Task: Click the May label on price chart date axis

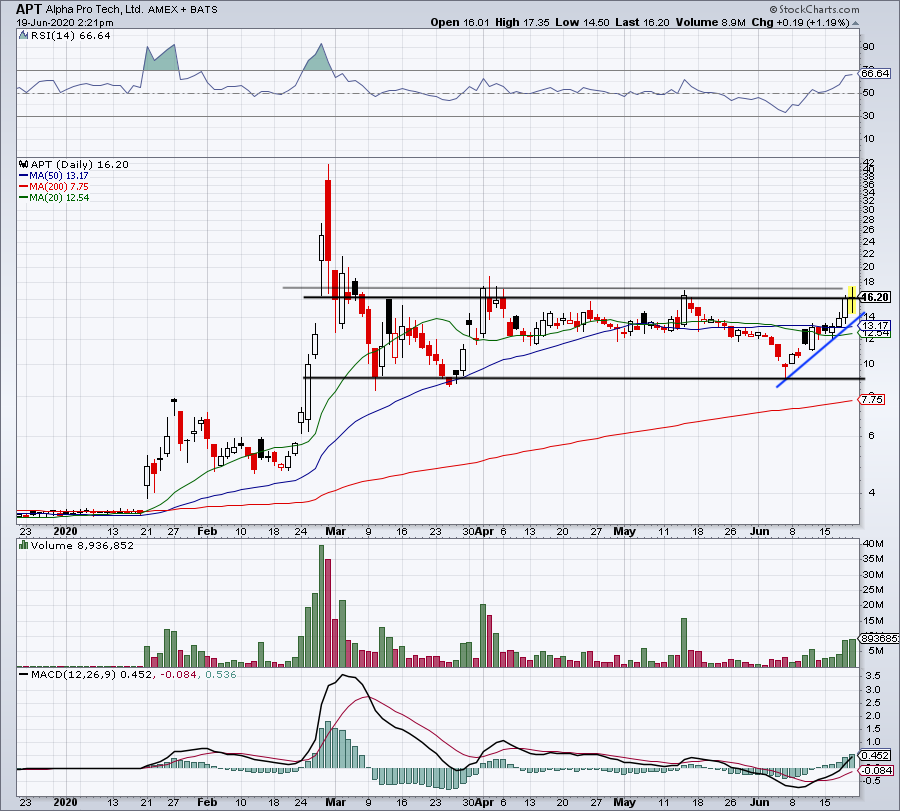Action: pyautogui.click(x=624, y=531)
